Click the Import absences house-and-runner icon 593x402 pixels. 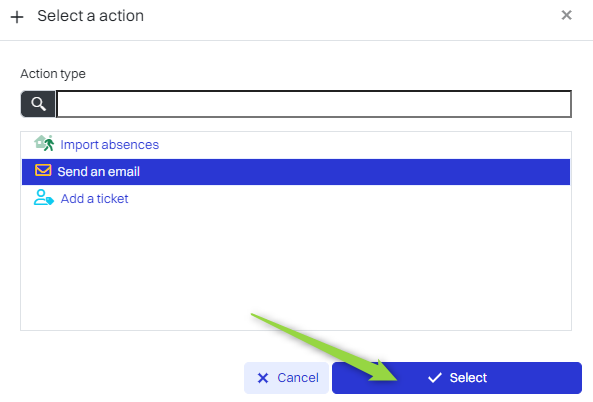pyautogui.click(x=44, y=143)
